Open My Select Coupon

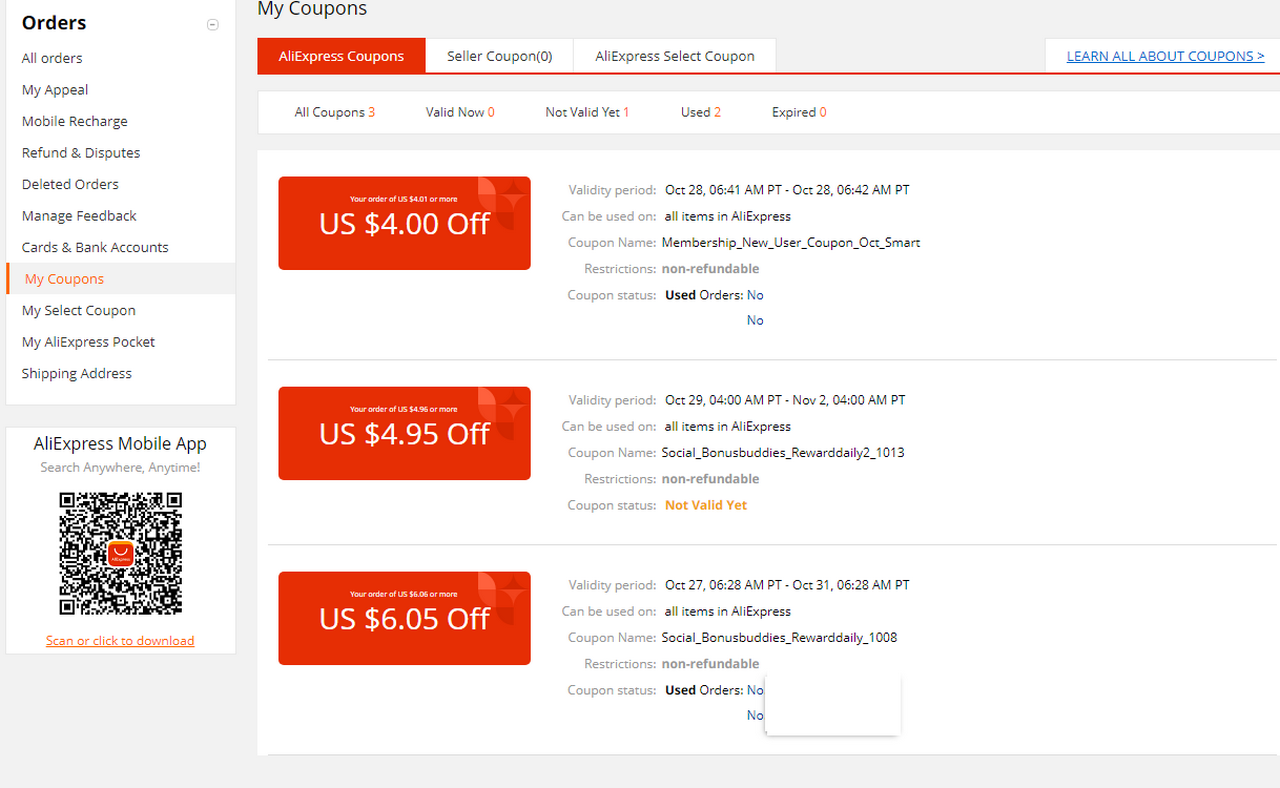click(x=79, y=310)
